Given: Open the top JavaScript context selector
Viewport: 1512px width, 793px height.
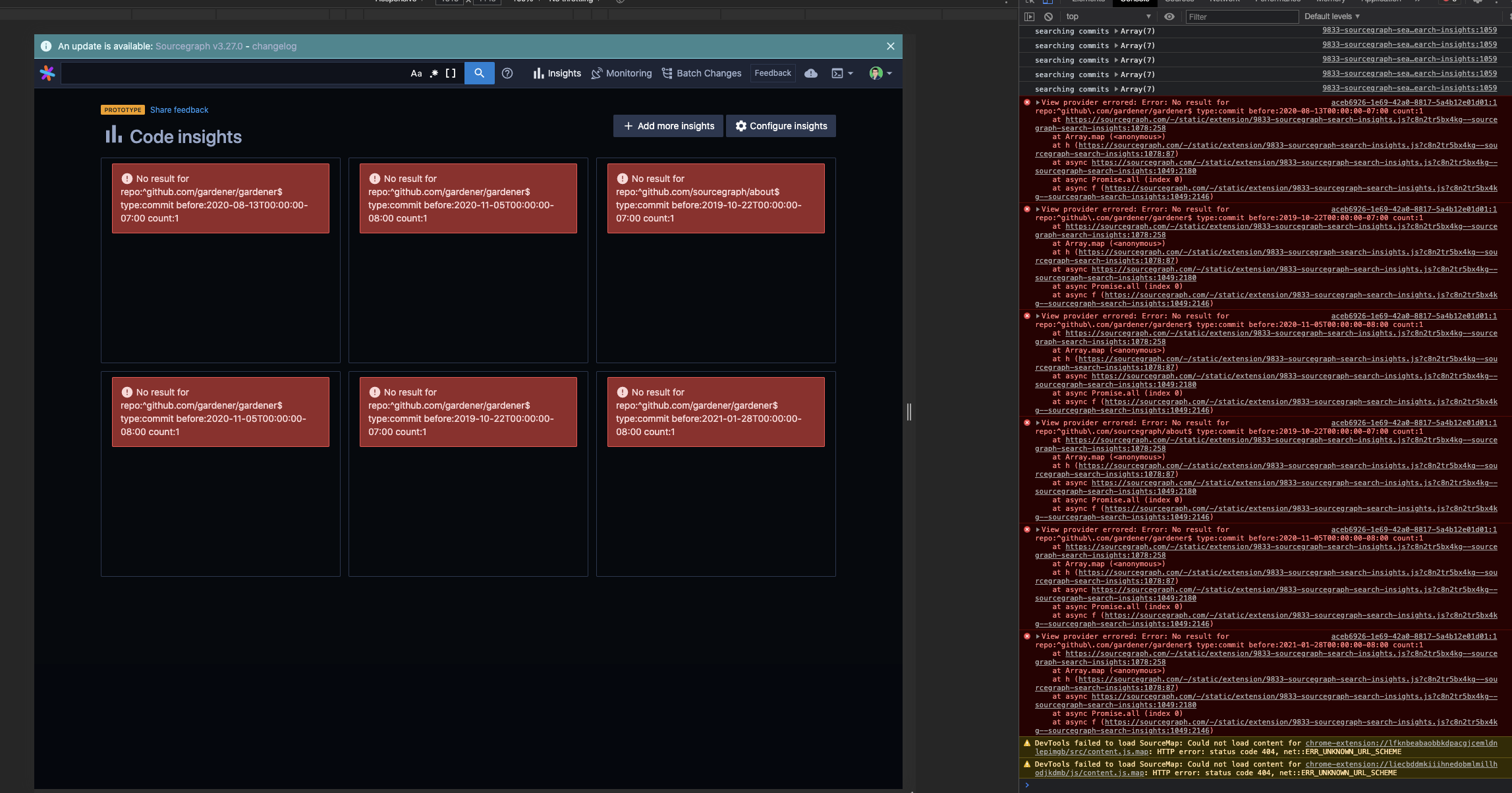Looking at the screenshot, I should tap(1107, 16).
